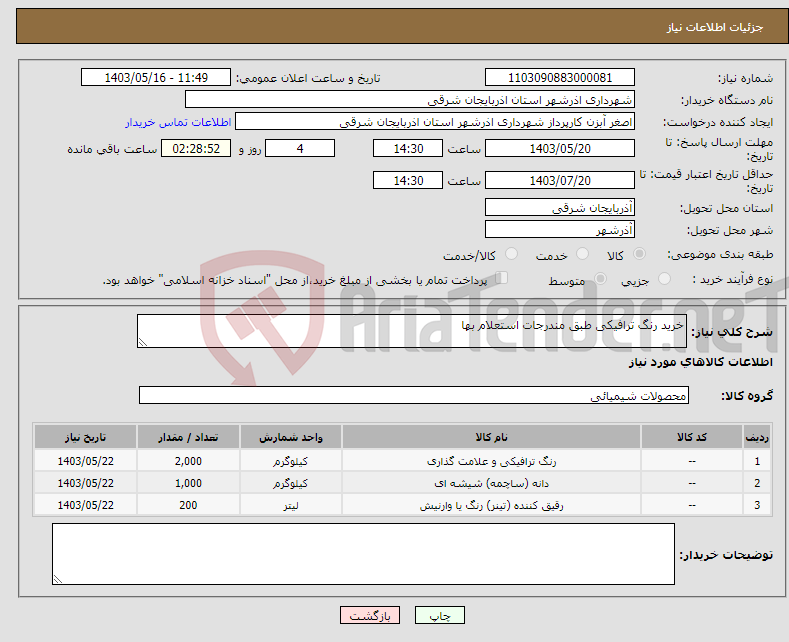Click the resize handle of توضیحات خریدار box
The width and height of the screenshot is (789, 642).
58,579
